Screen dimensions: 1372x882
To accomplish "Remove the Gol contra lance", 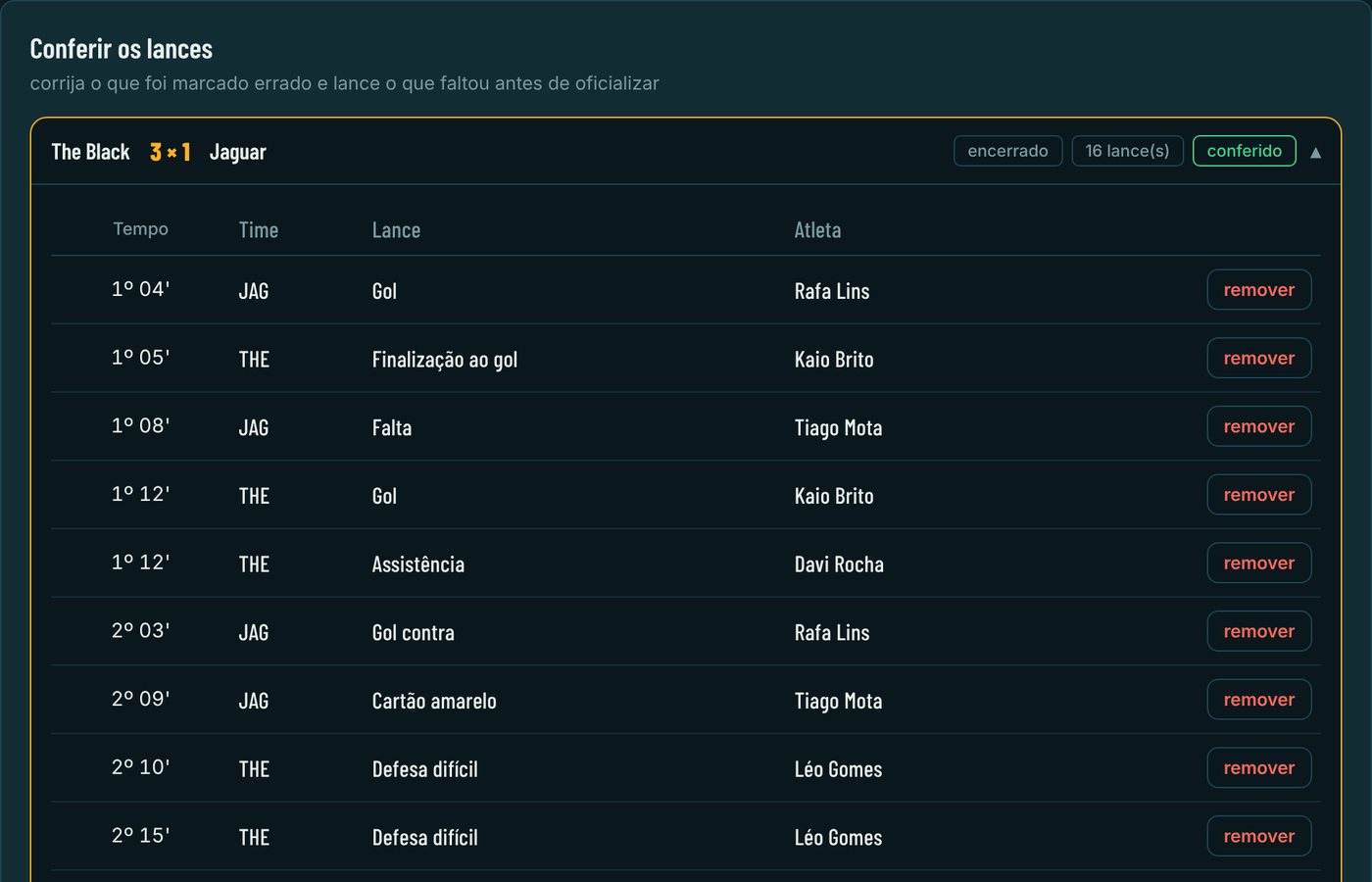I will click(1259, 631).
